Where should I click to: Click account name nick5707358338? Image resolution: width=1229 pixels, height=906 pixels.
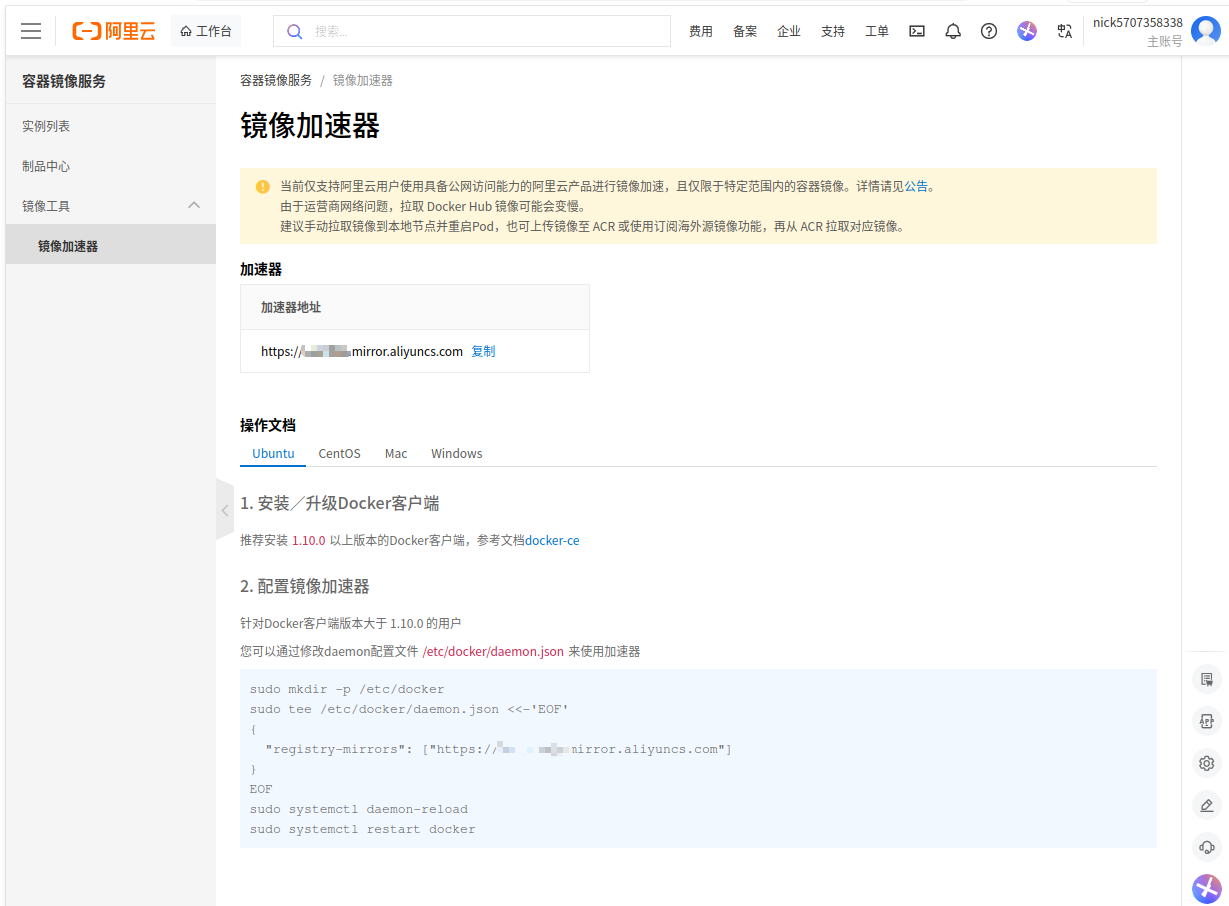click(1138, 22)
